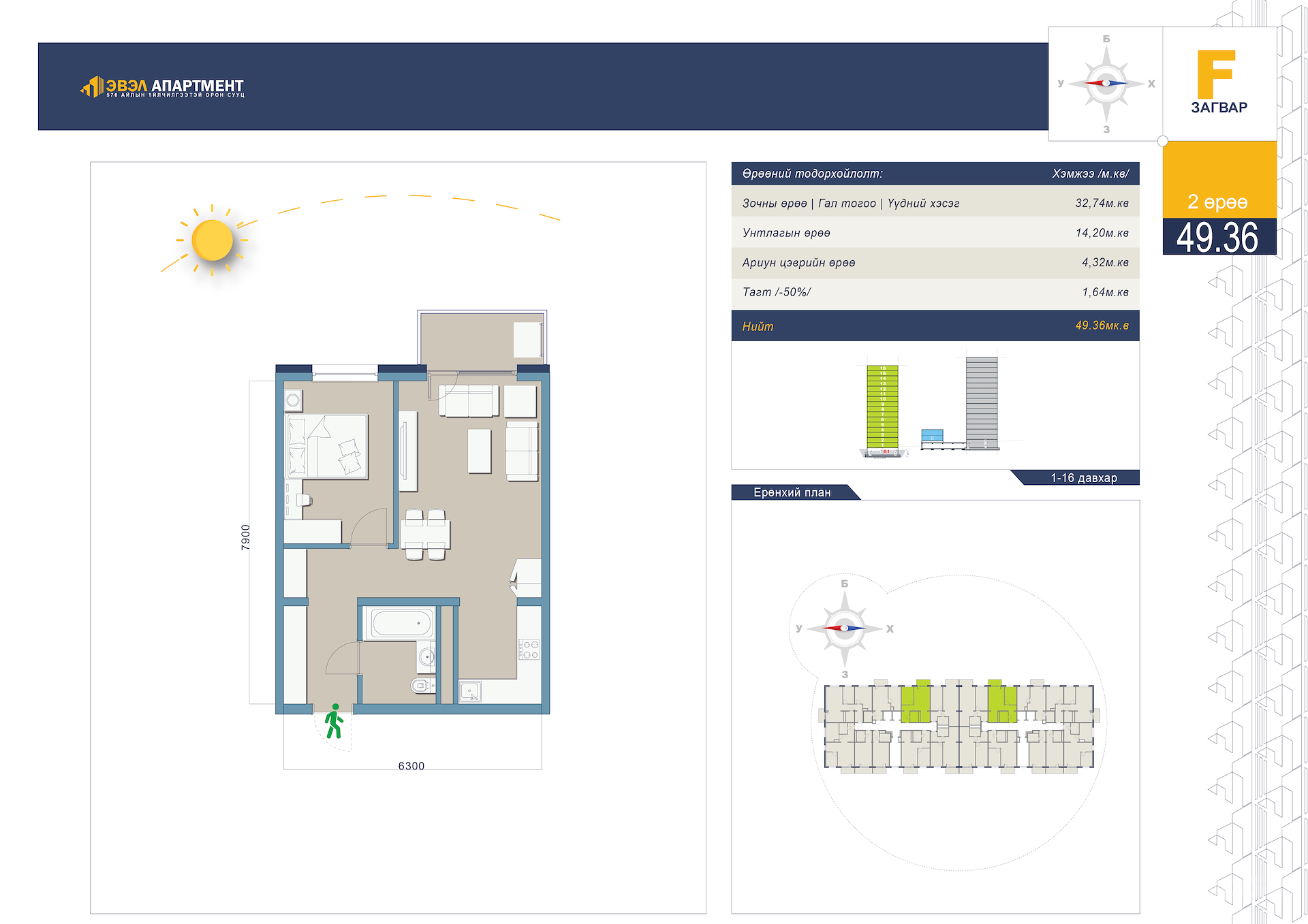Image resolution: width=1308 pixels, height=924 pixels.
Task: Click the 6300 dimension label
Action: (411, 766)
